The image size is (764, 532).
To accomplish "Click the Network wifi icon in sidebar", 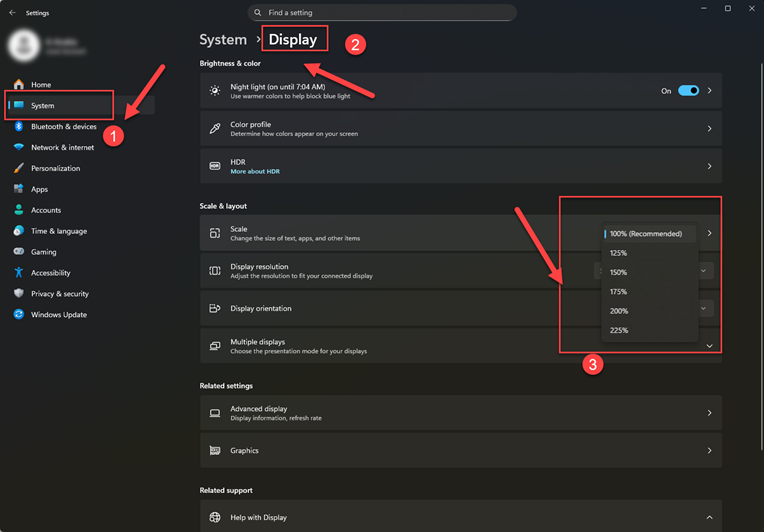I will 19,147.
